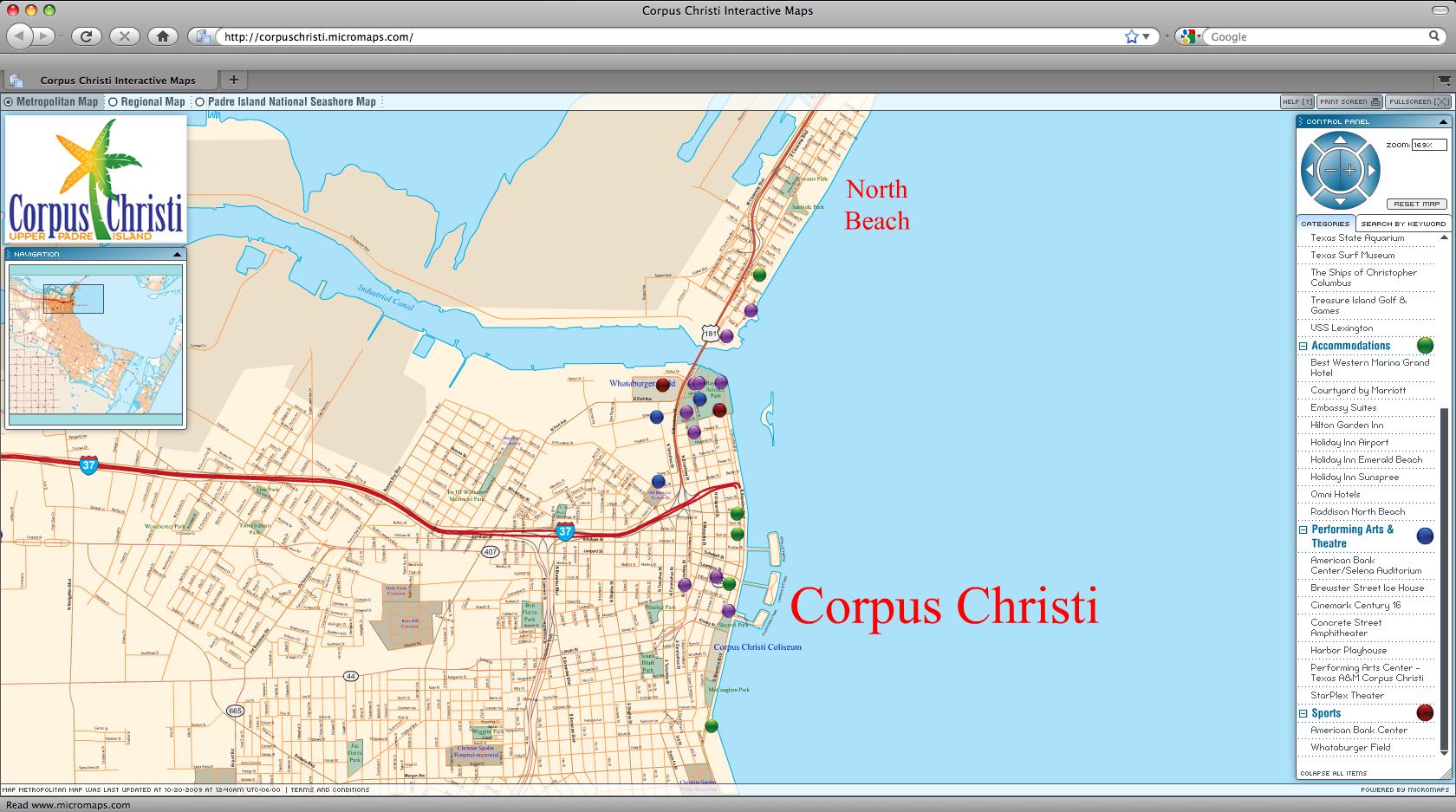Select the Regional Map radio option

(x=113, y=101)
